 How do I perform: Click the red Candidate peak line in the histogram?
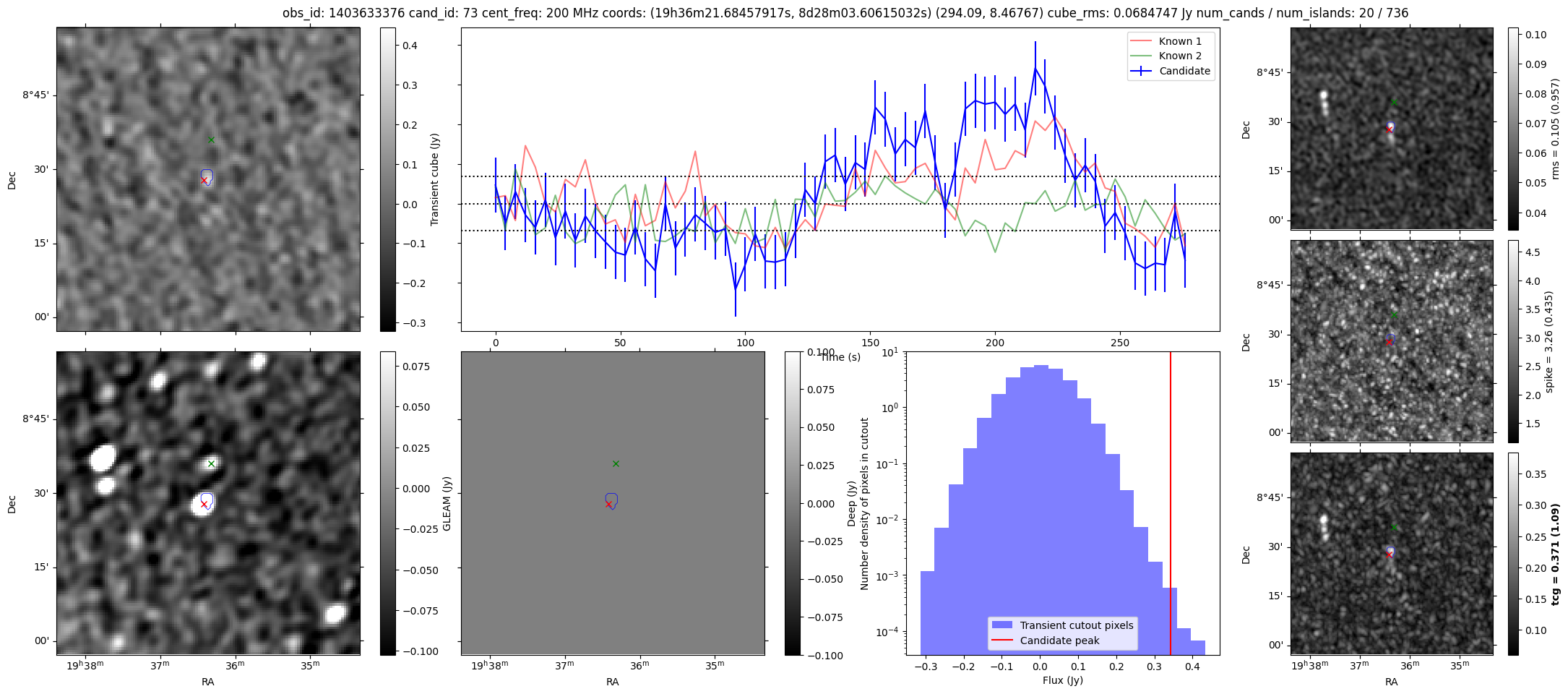(1171, 503)
